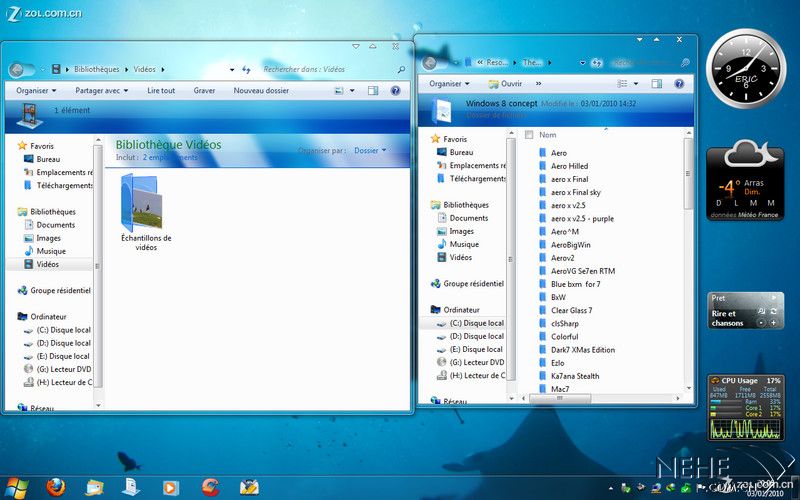Click Lire tout in the toolbar

[161, 90]
